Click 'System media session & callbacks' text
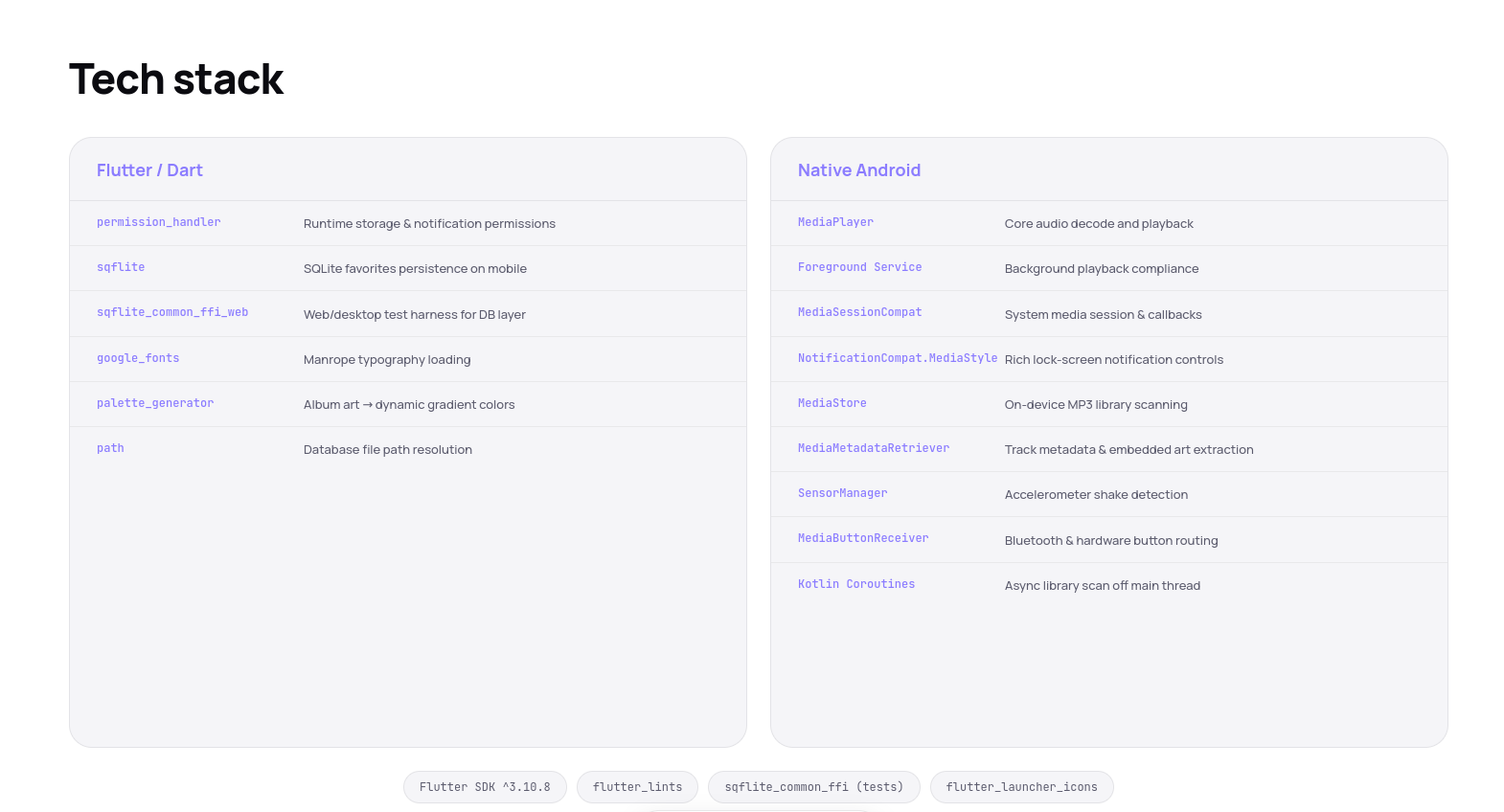Image resolution: width=1504 pixels, height=812 pixels. click(1104, 315)
